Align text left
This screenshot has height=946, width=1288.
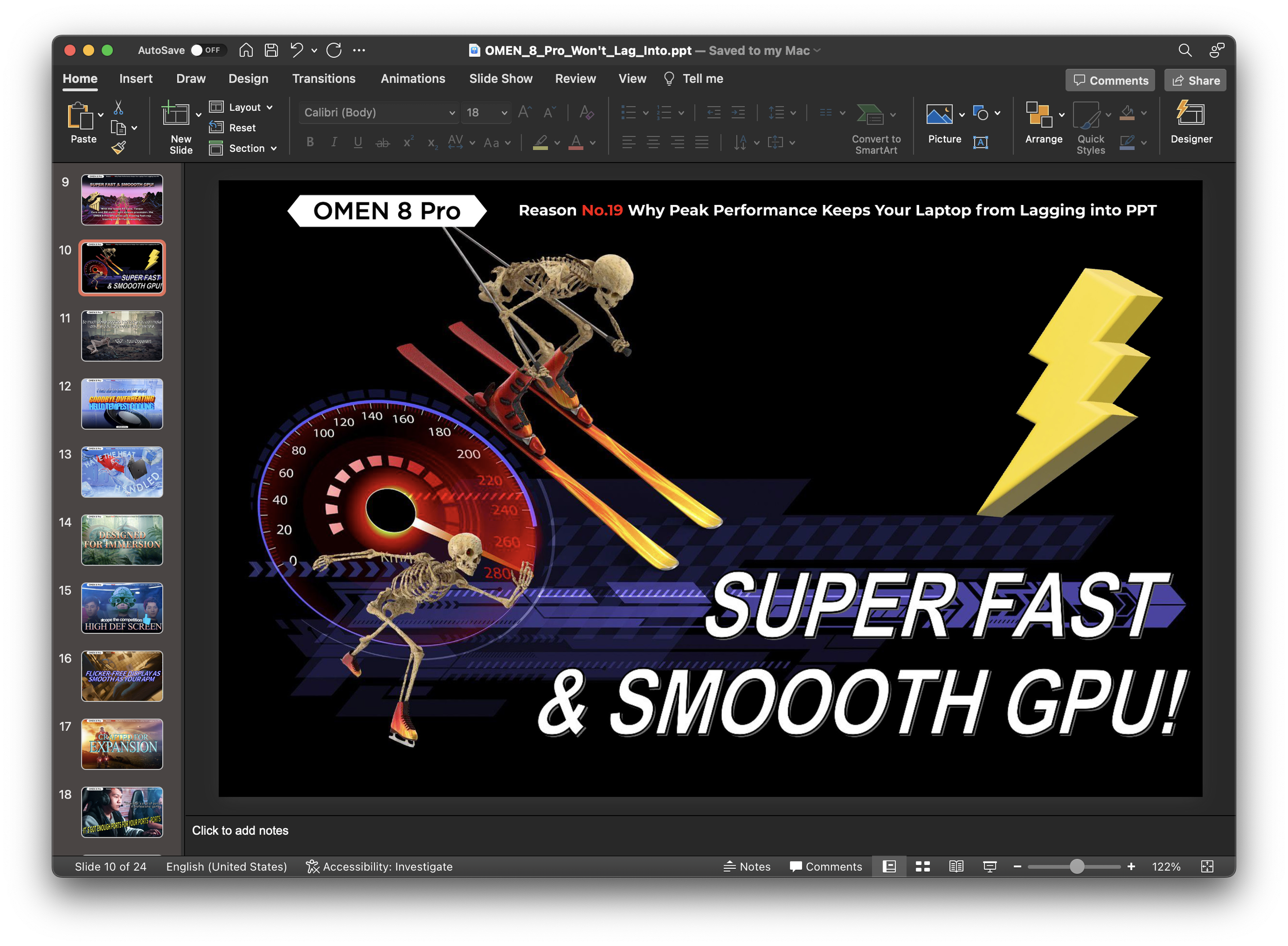pos(629,143)
